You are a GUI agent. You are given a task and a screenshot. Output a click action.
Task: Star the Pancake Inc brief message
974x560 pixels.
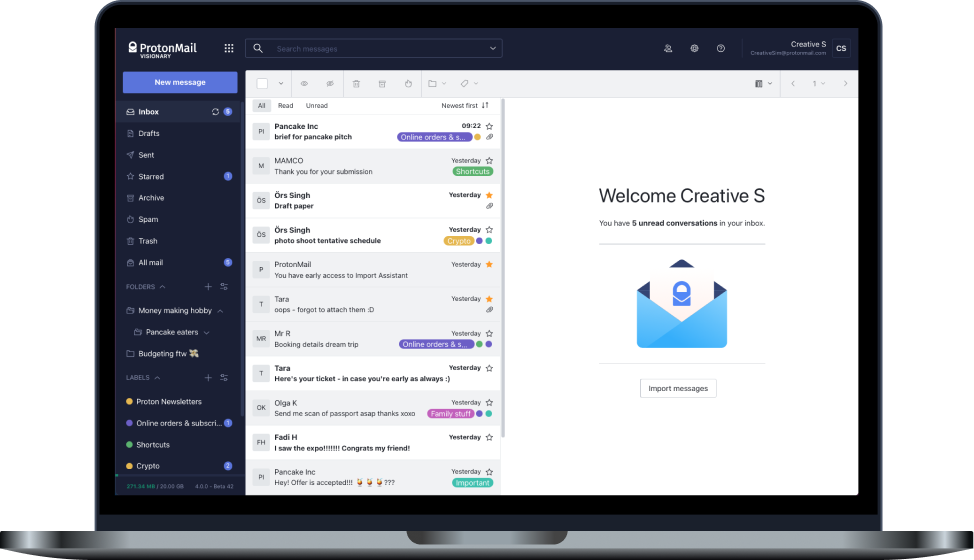click(x=489, y=126)
